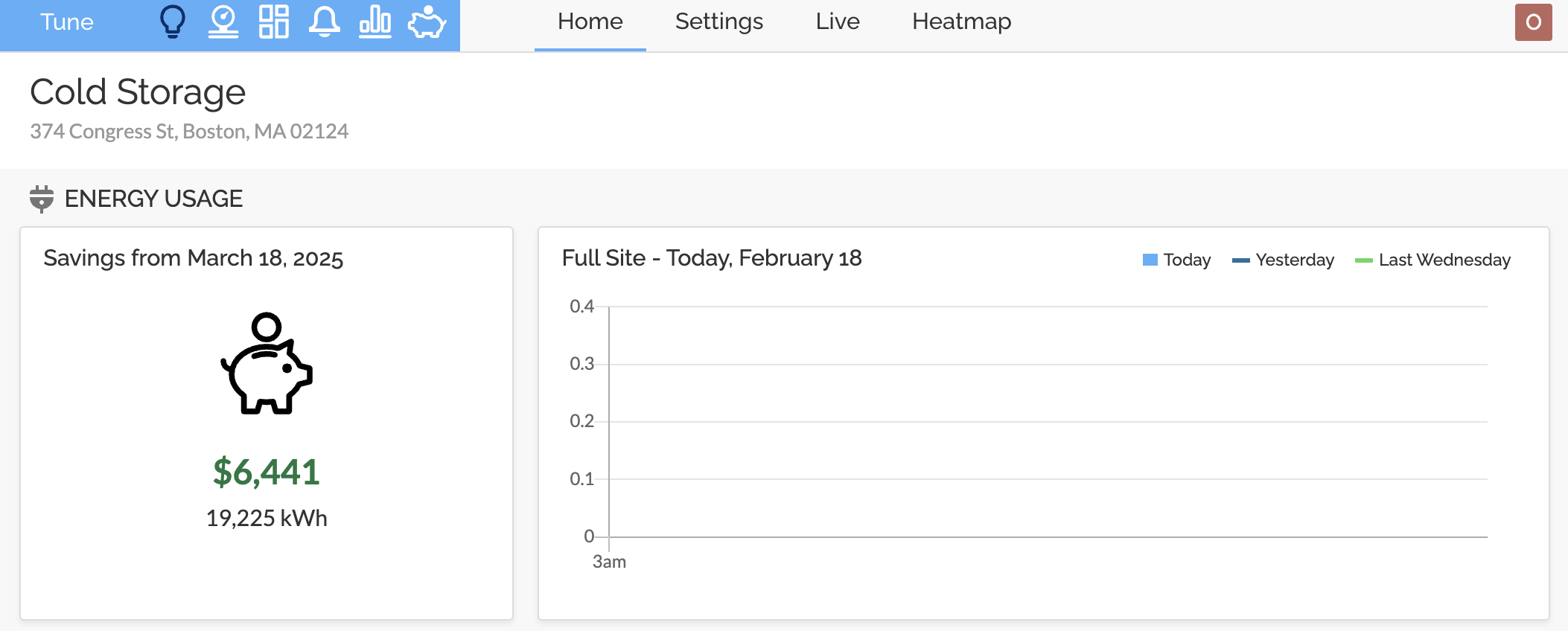
Task: Click the 374 Congress St address text
Action: 189,132
